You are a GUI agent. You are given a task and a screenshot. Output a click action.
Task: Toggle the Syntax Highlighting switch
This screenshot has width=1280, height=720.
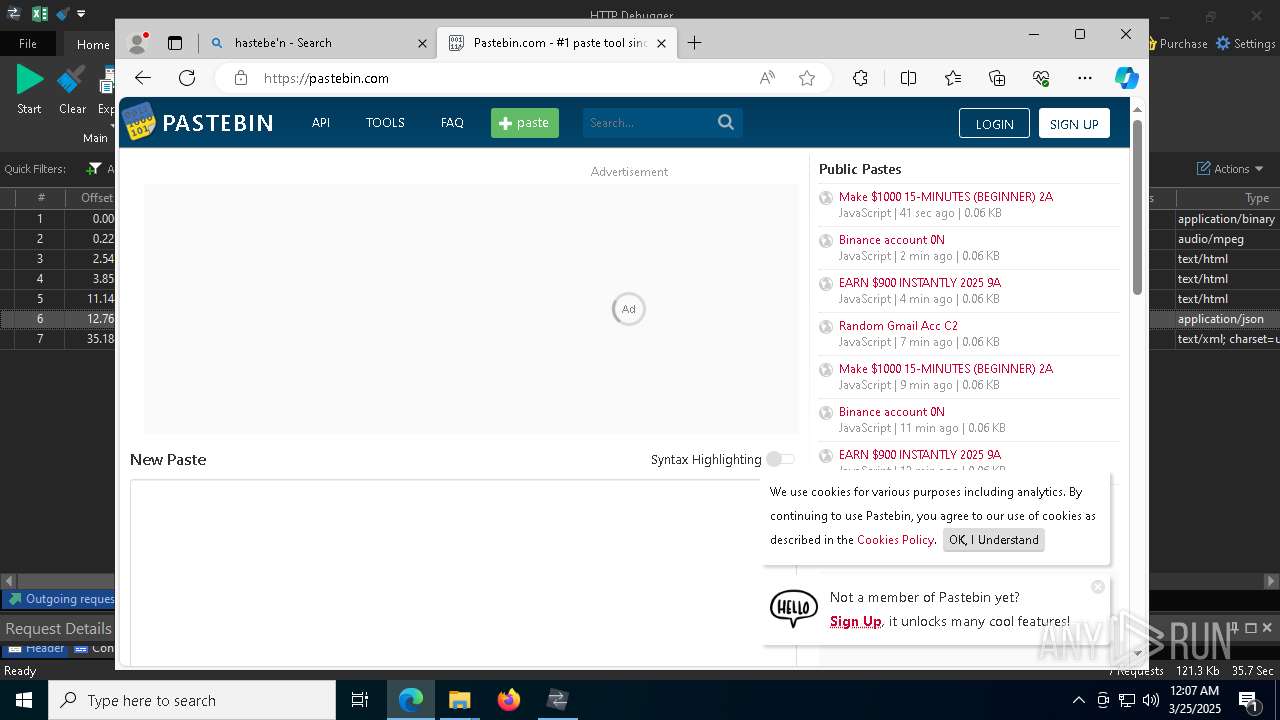pos(780,459)
